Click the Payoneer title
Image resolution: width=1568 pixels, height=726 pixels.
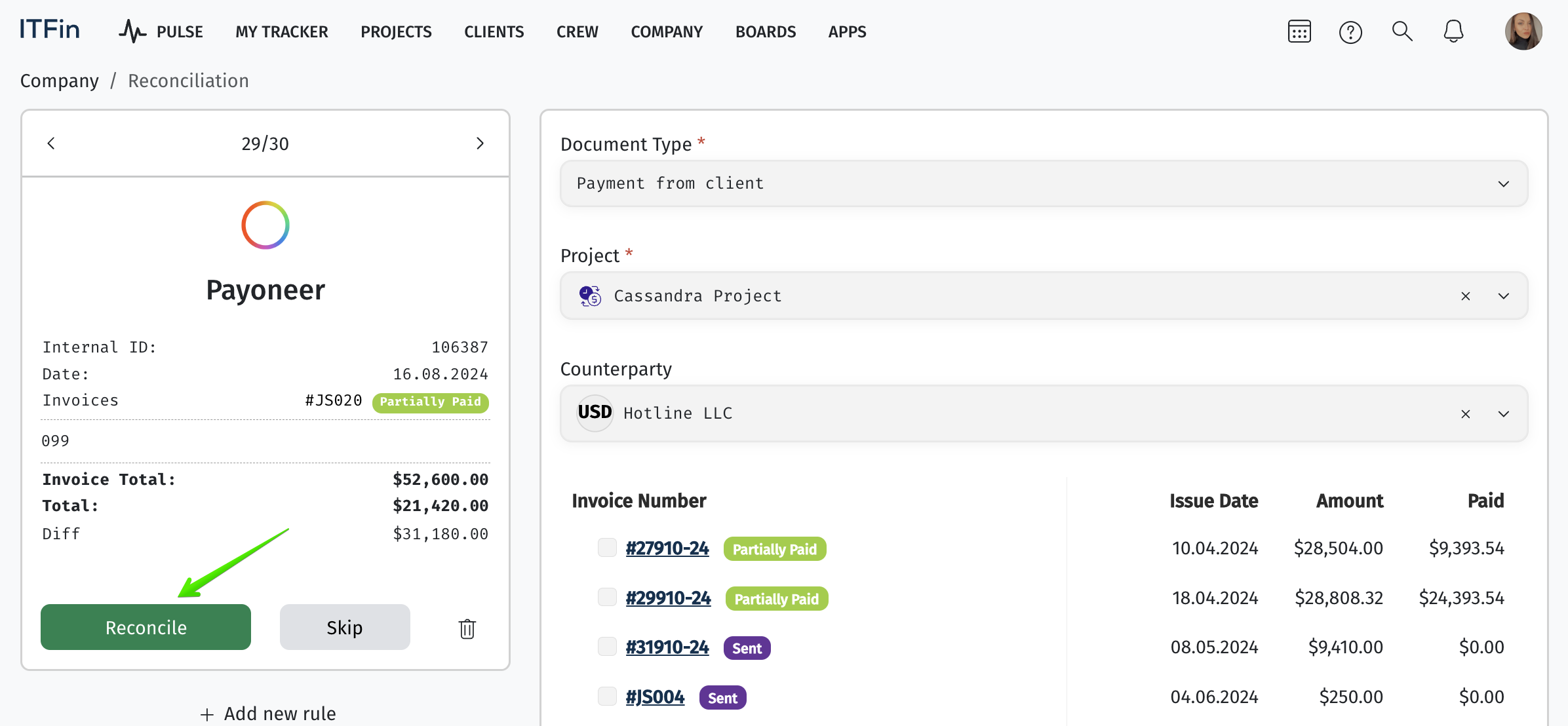coord(265,290)
